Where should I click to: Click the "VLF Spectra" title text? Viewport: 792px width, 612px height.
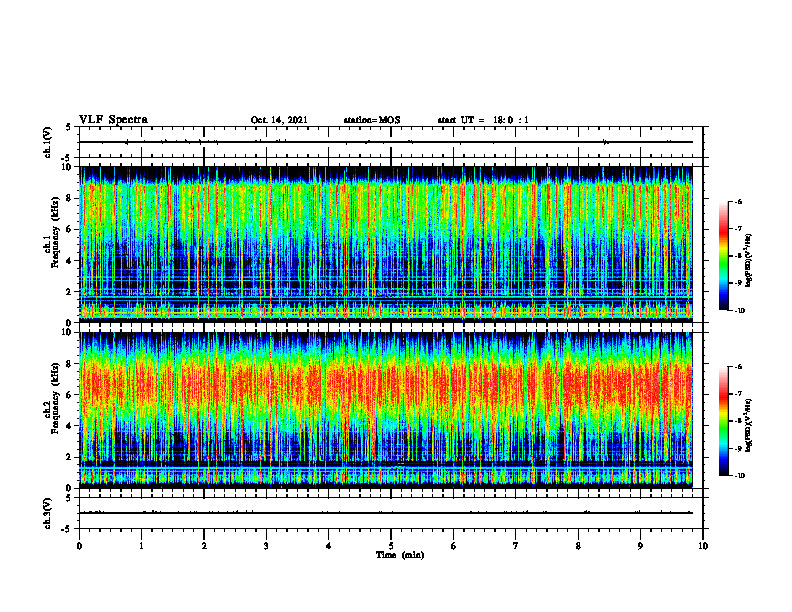point(113,120)
